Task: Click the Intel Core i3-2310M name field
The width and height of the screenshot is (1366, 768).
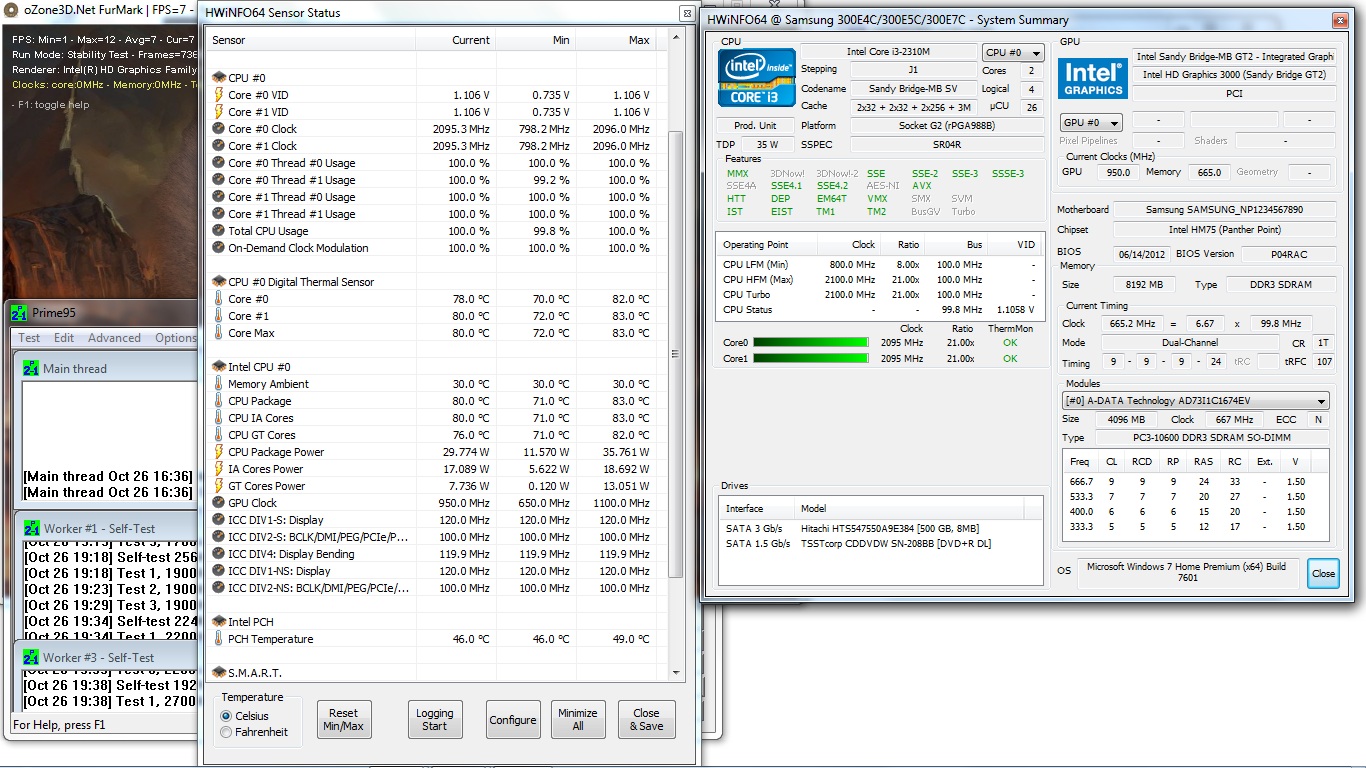Action: (888, 52)
